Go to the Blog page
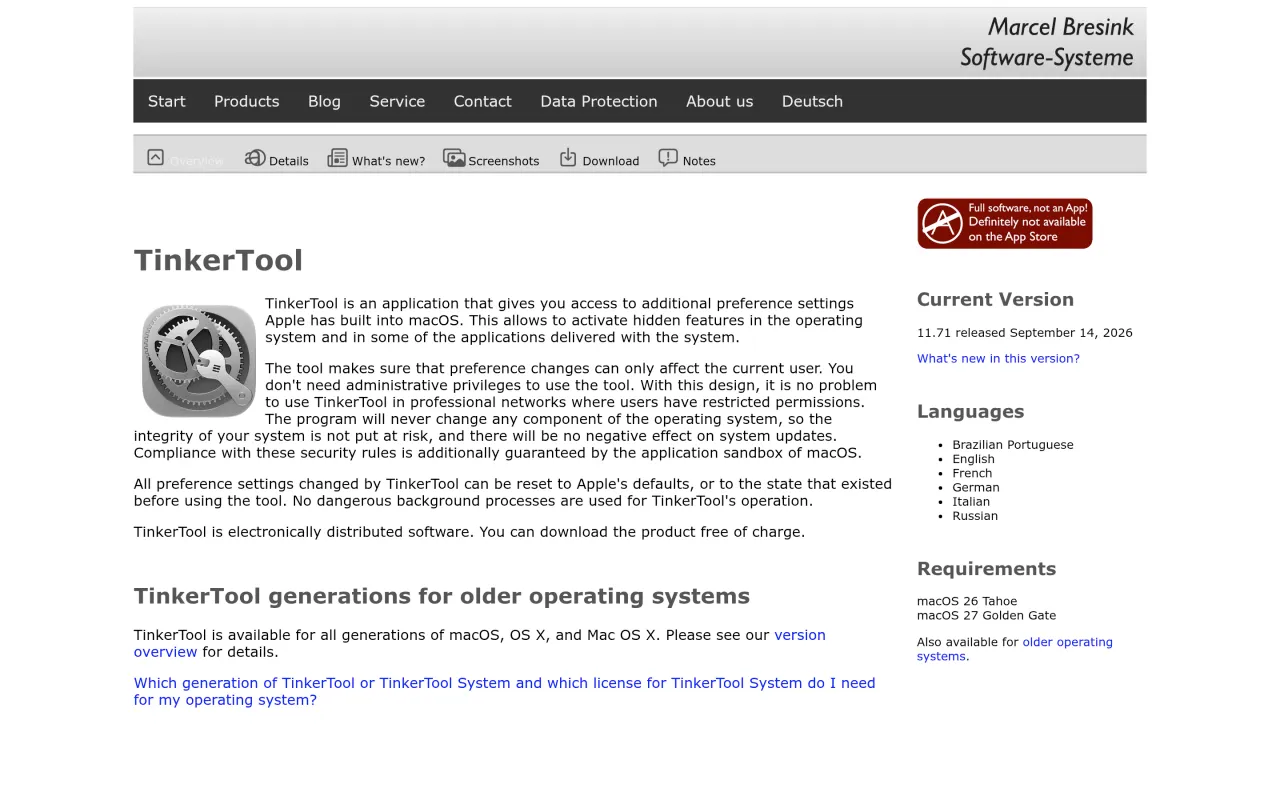Screen dimensions: 1280x800 [324, 101]
